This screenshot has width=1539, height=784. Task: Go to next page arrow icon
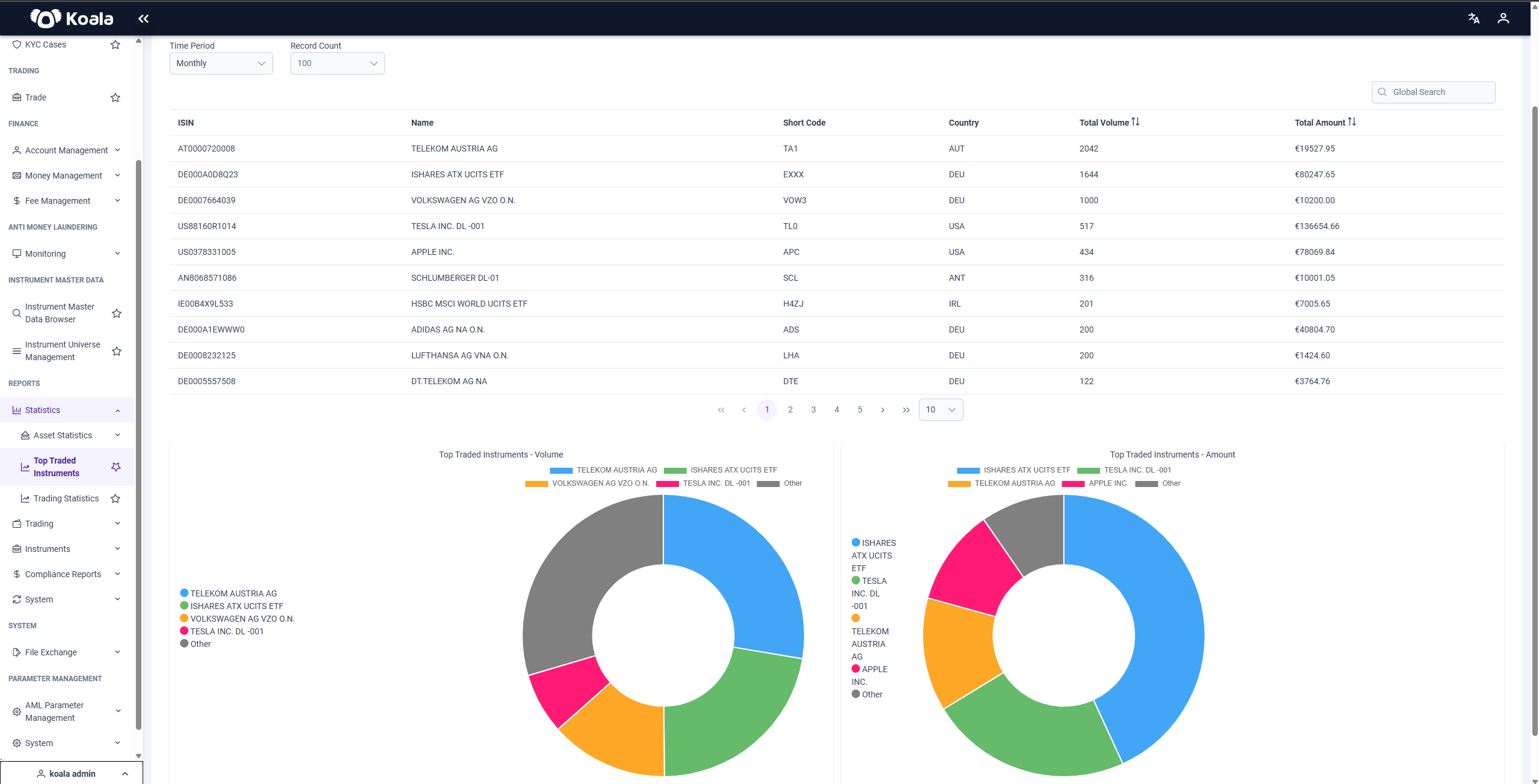pyautogui.click(x=883, y=410)
